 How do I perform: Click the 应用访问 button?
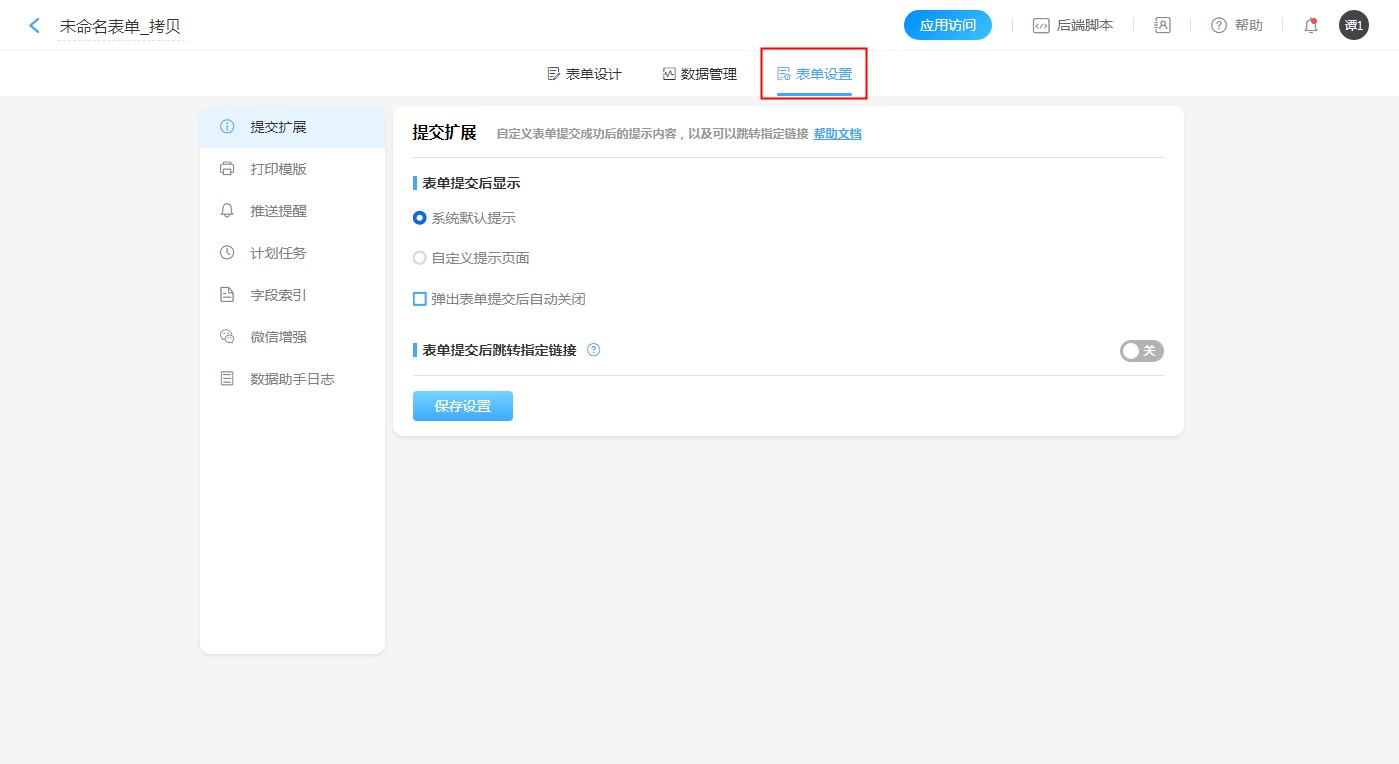tap(947, 25)
